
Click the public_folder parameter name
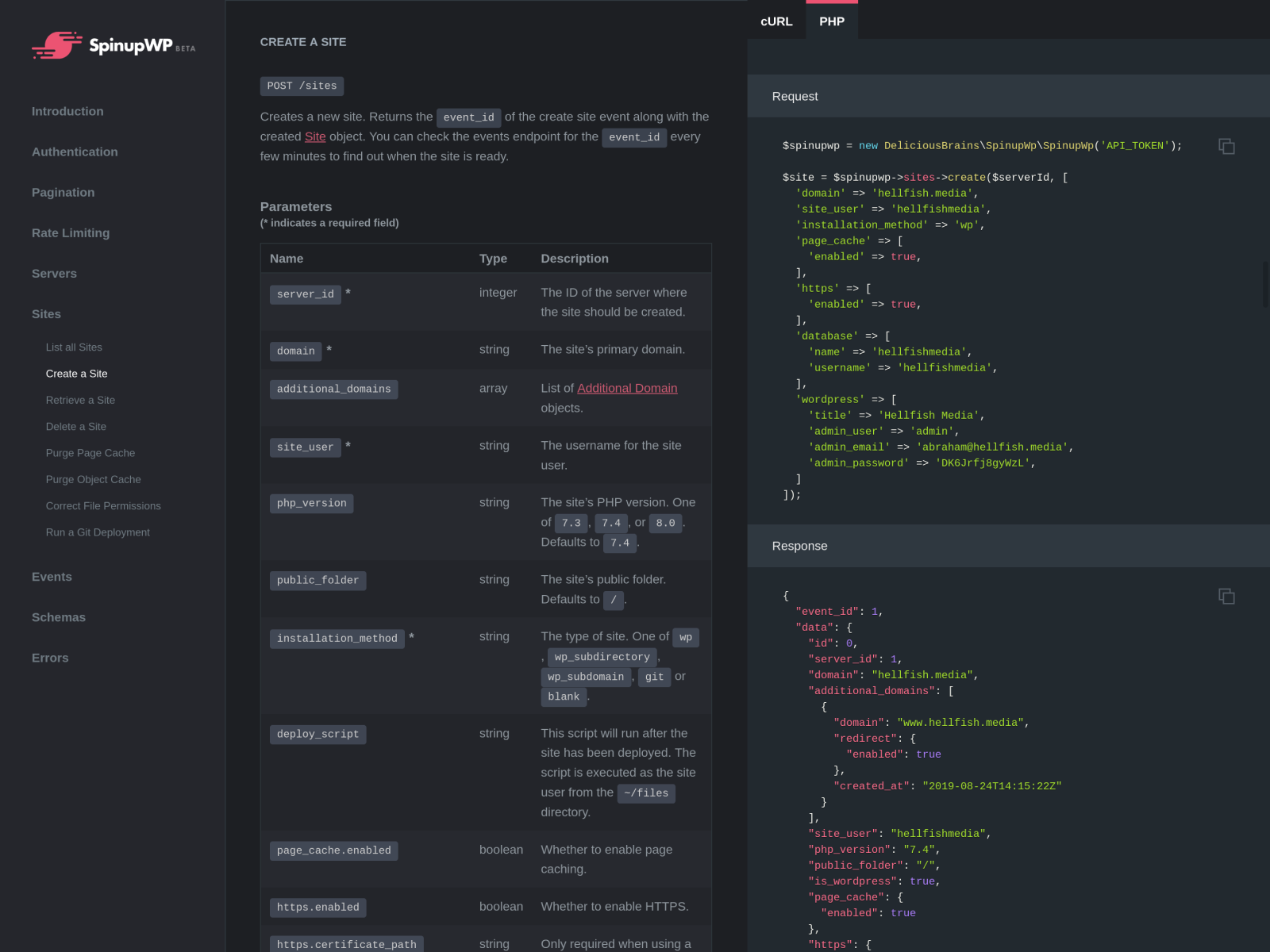(318, 581)
